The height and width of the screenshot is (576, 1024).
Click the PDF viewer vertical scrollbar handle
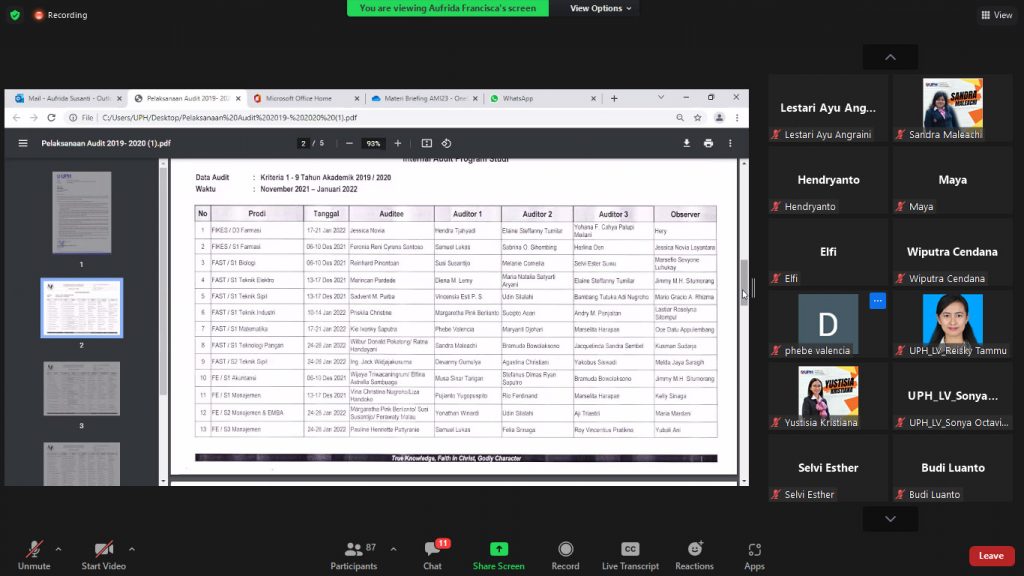[x=743, y=280]
